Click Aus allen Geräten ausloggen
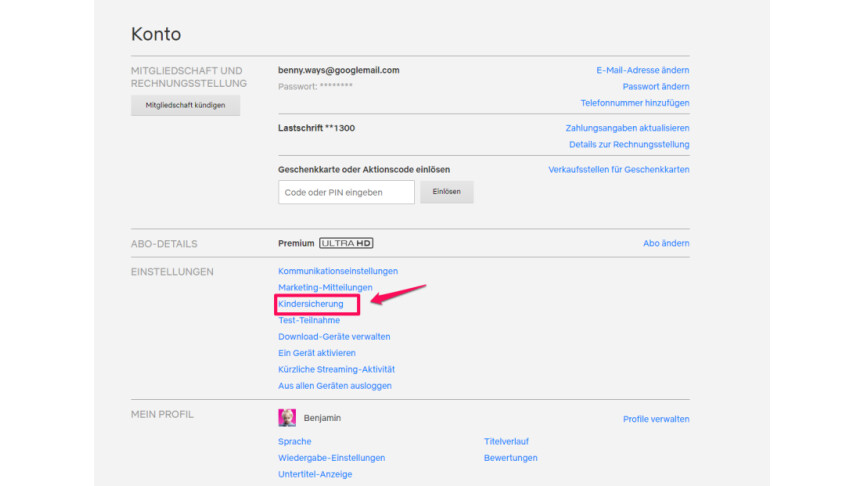Screen dimensions: 864x486 tap(335, 386)
